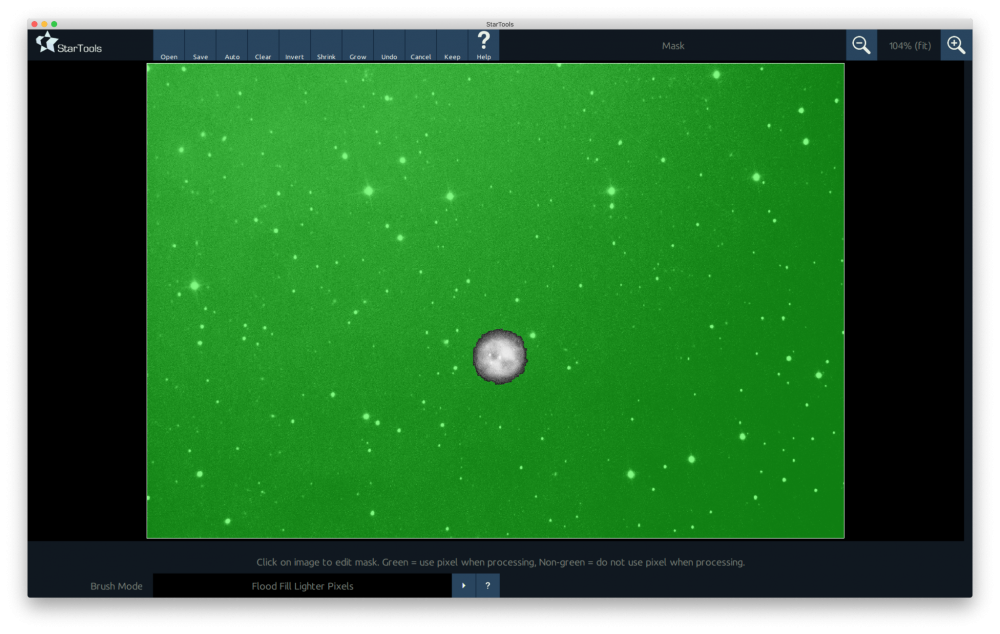Click the 104% (fit) zoom level indicator
Screen dimensions: 1000x634
pos(909,46)
